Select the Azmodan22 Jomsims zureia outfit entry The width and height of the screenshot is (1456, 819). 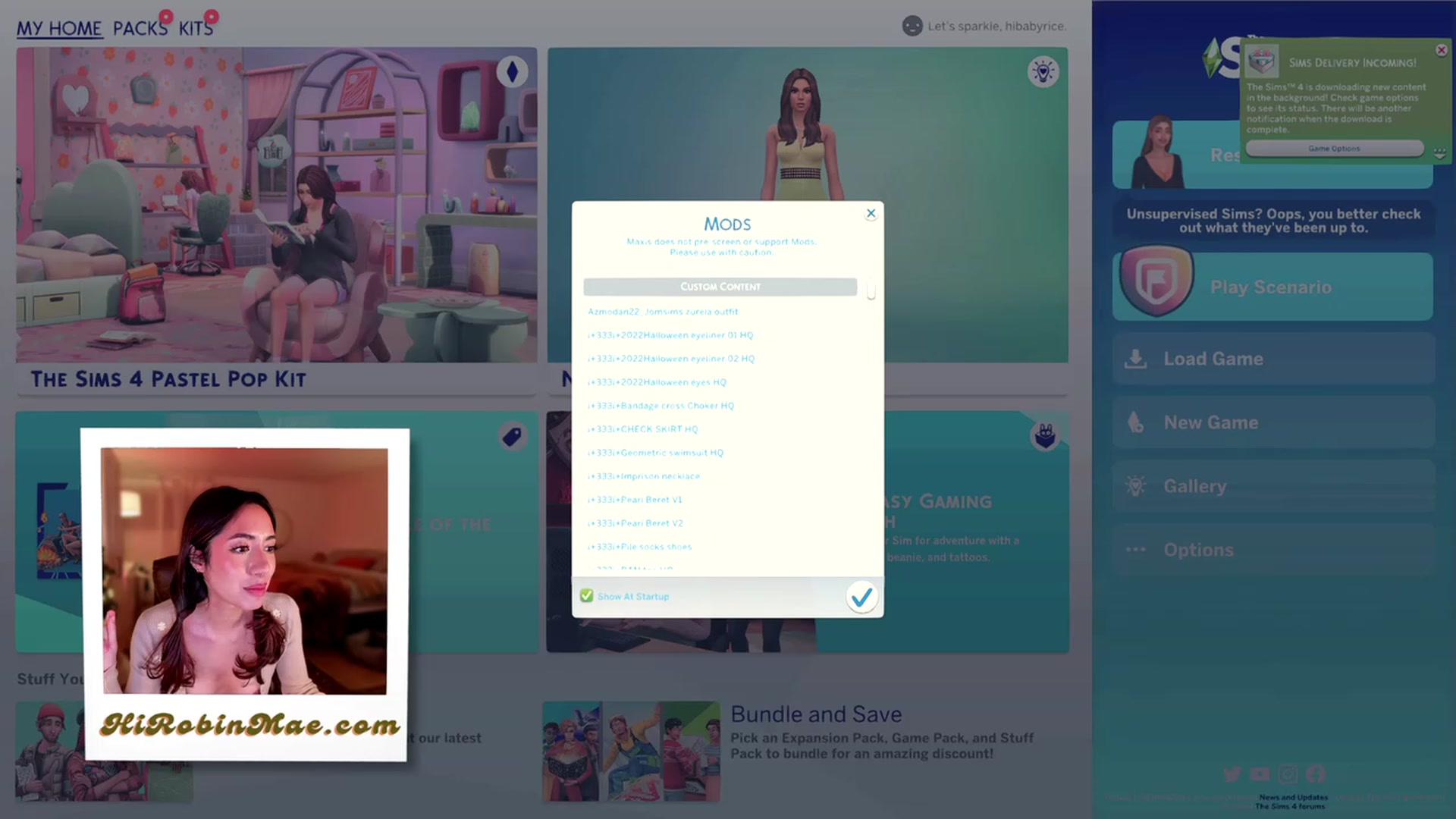coord(663,312)
